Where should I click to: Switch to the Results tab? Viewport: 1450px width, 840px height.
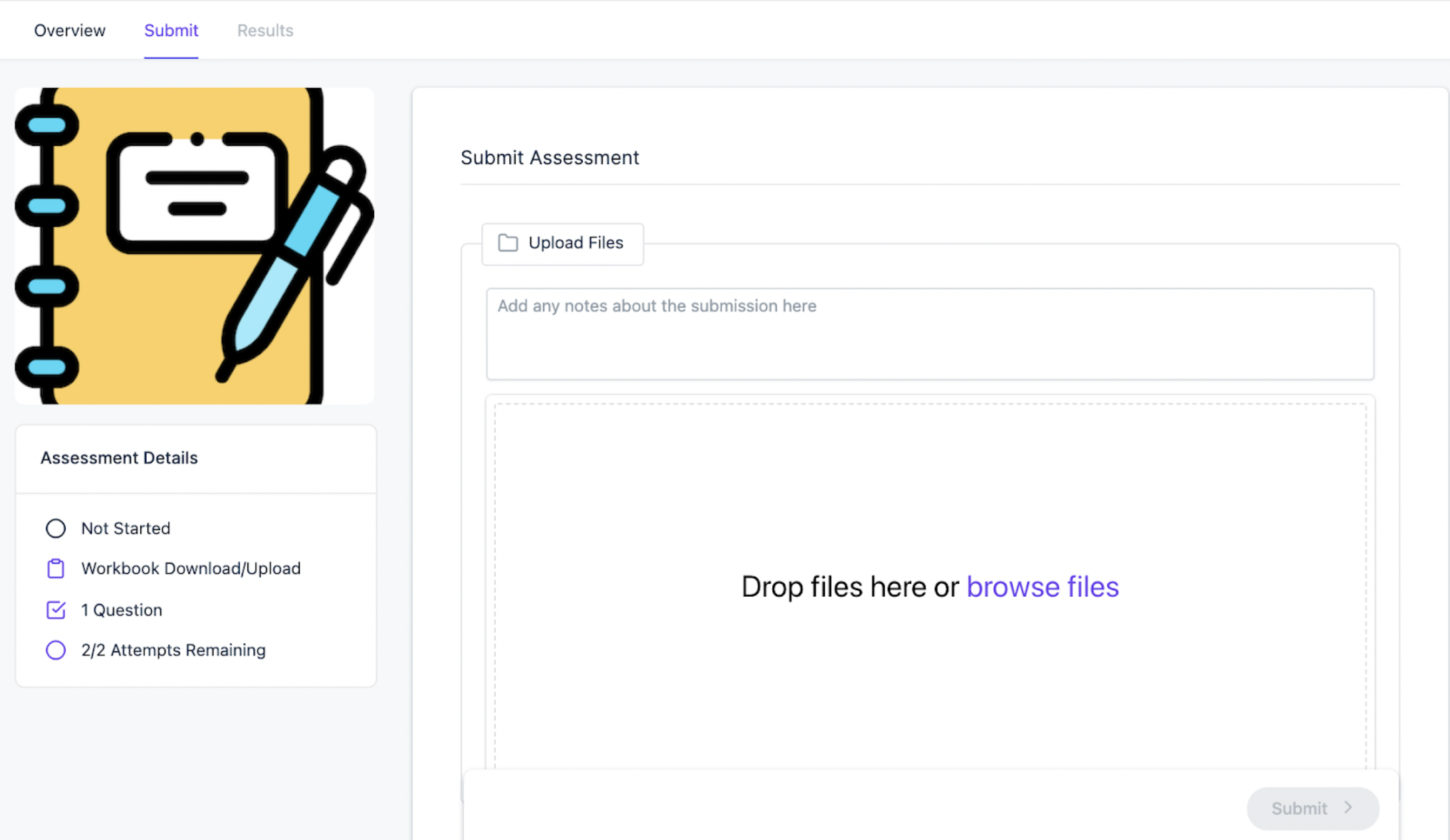tap(265, 31)
